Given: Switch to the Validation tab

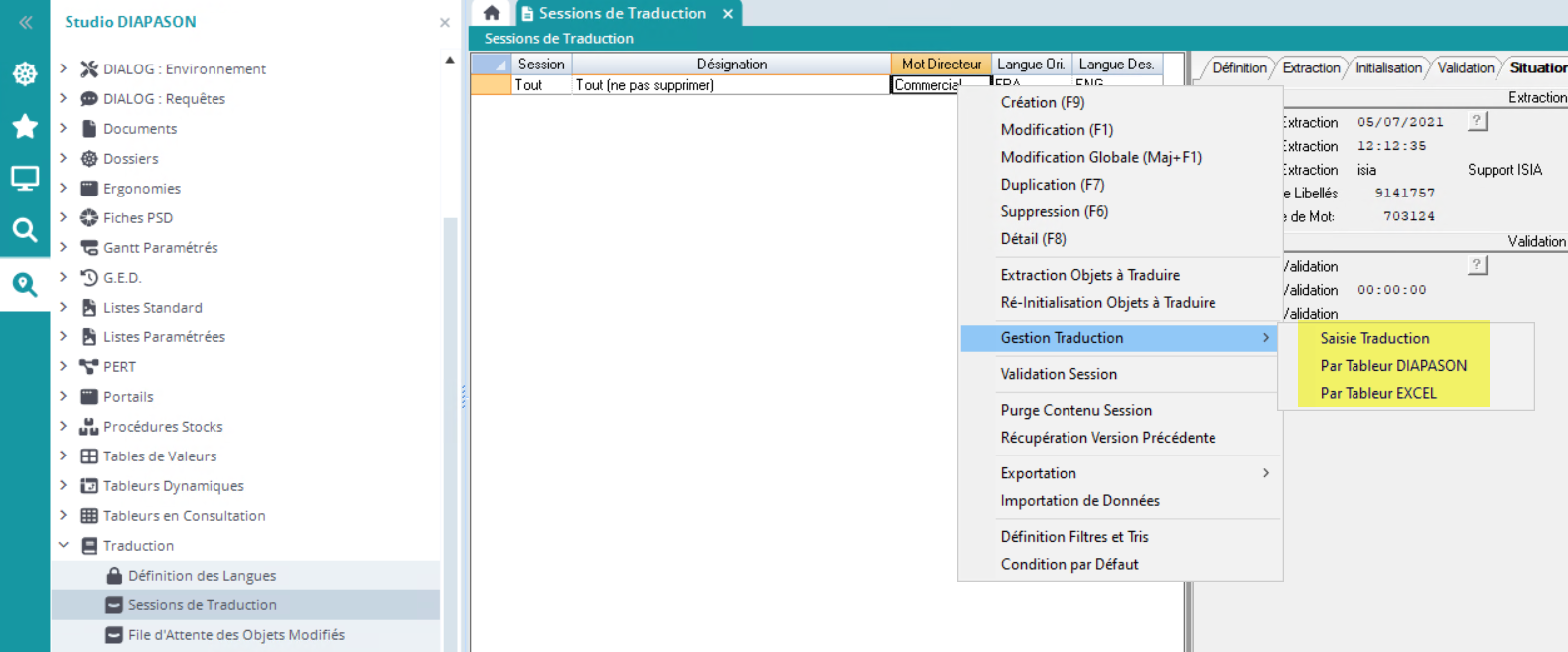Looking at the screenshot, I should coord(1465,67).
